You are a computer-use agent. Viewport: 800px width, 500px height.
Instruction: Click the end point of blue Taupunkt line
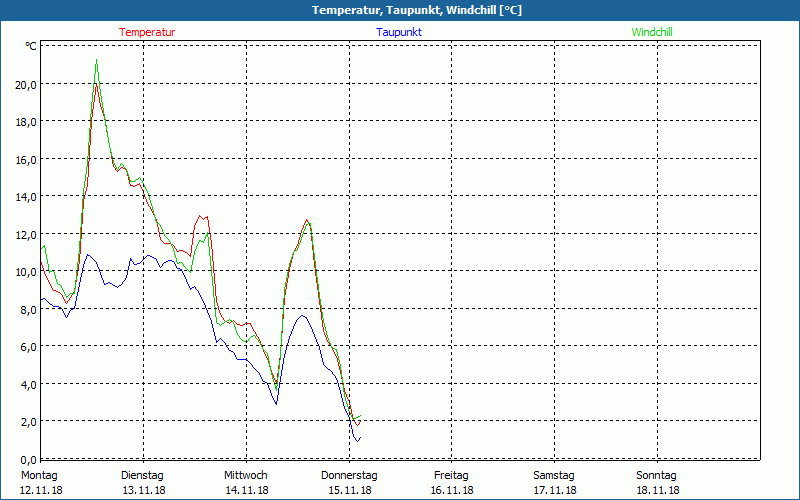click(359, 438)
